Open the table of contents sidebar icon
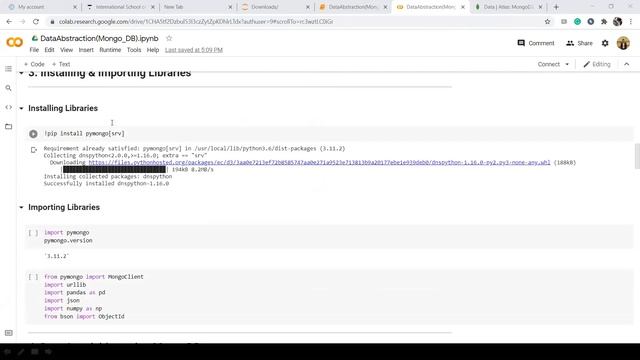The width and height of the screenshot is (640, 360). coord(8,69)
